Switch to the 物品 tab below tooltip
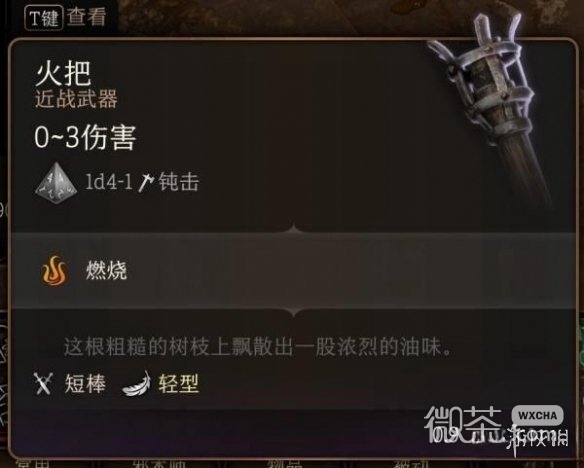584x468 pixels. coord(286,464)
